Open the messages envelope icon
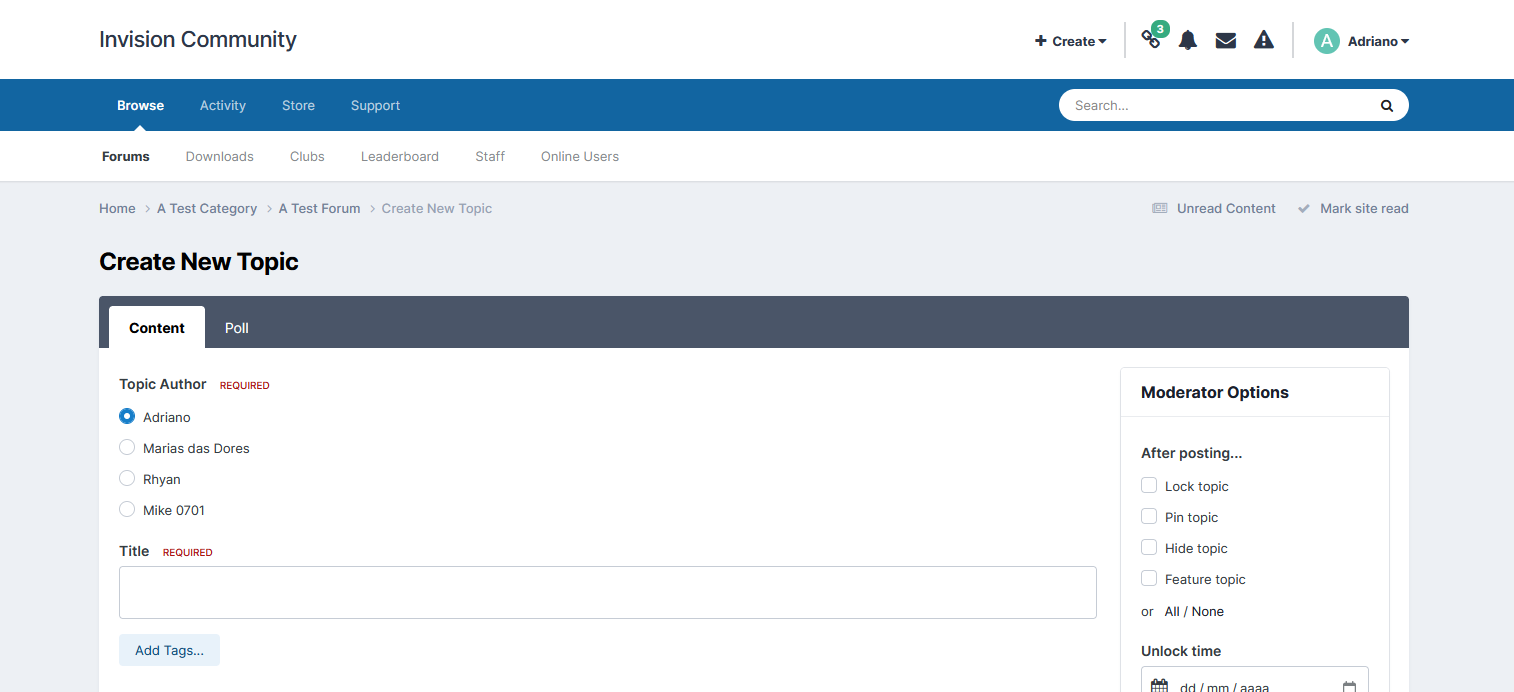Image resolution: width=1514 pixels, height=692 pixels. tap(1226, 41)
